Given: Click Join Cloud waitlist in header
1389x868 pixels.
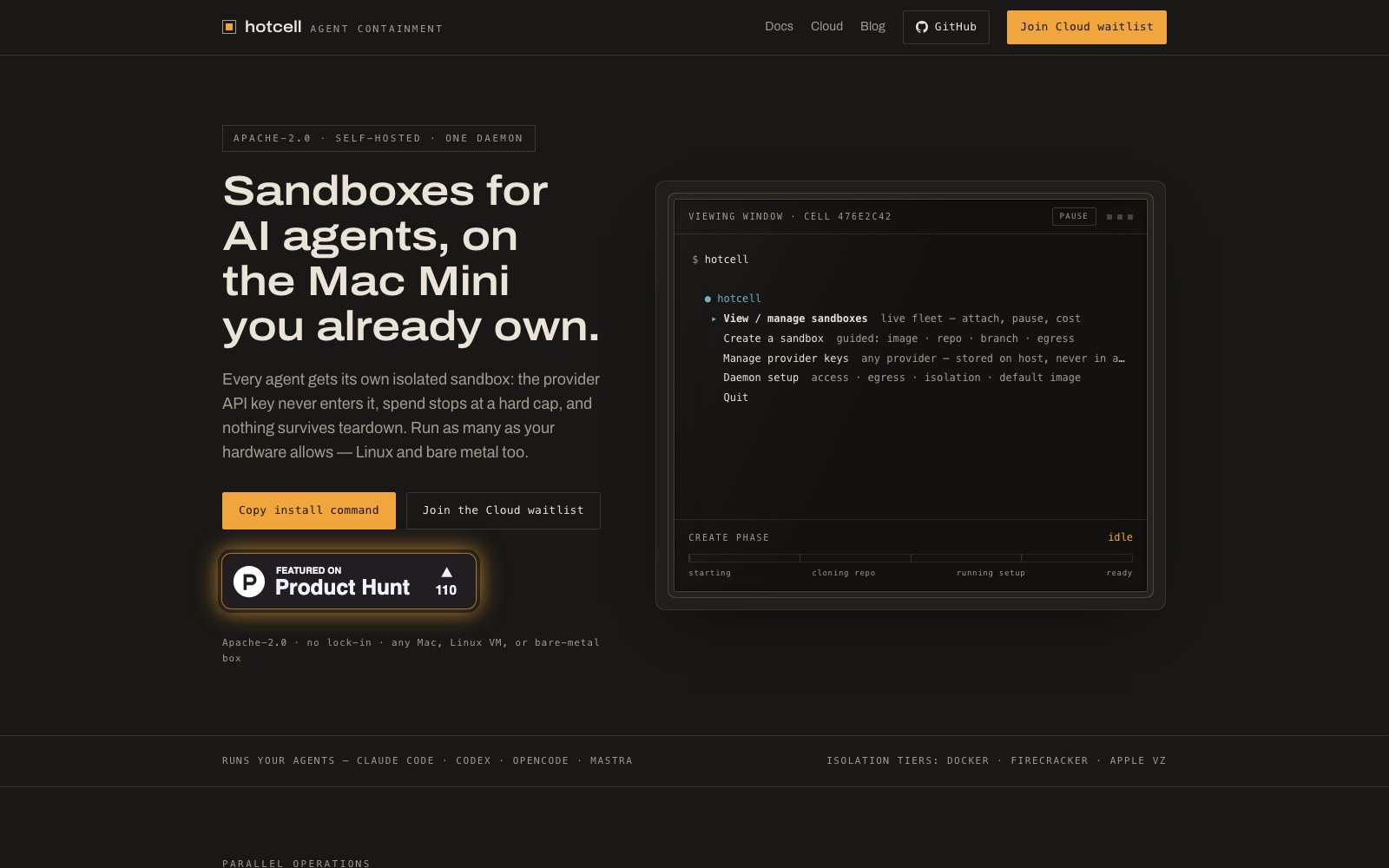Looking at the screenshot, I should pyautogui.click(x=1086, y=27).
